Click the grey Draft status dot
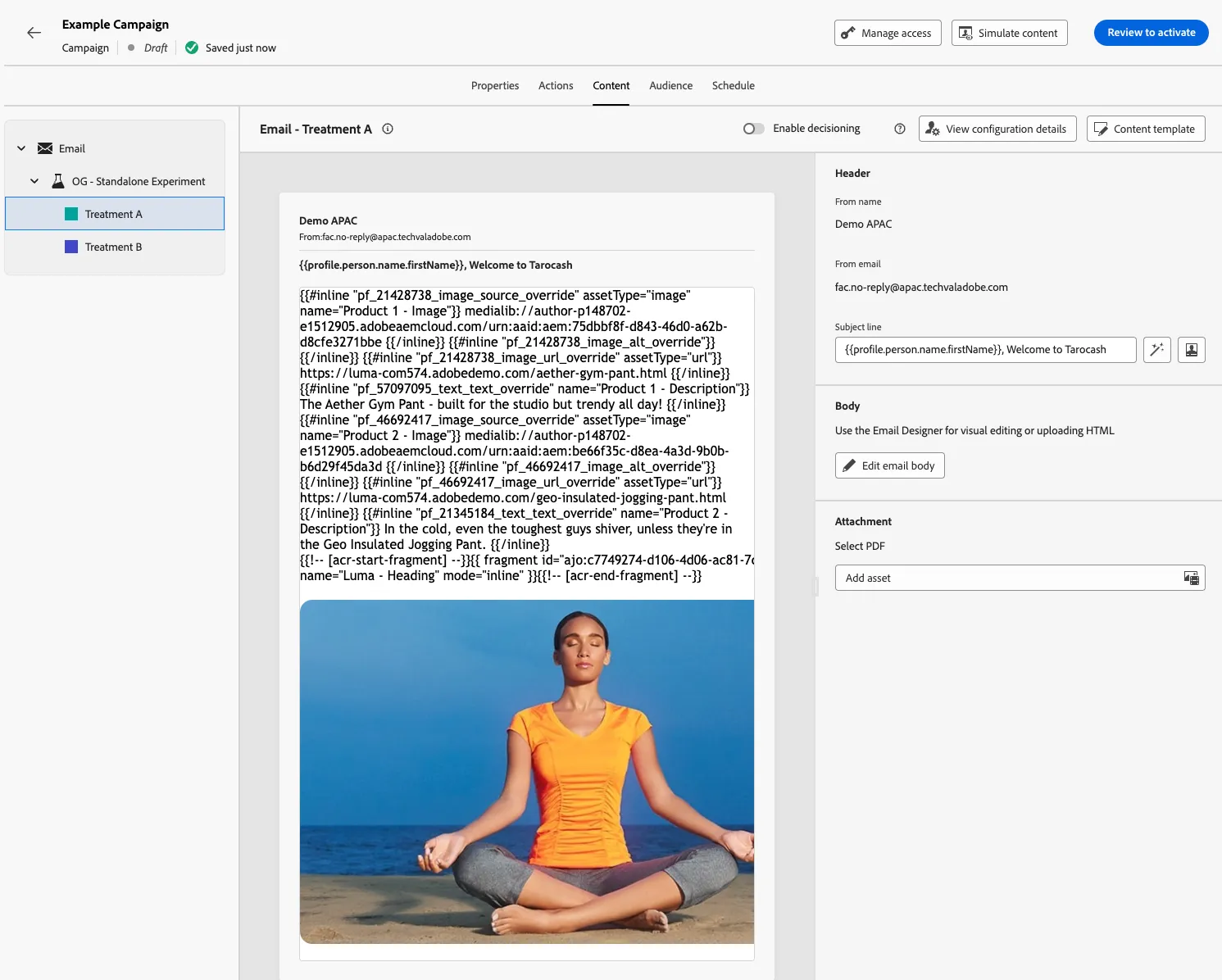The height and width of the screenshot is (980, 1222). [131, 48]
